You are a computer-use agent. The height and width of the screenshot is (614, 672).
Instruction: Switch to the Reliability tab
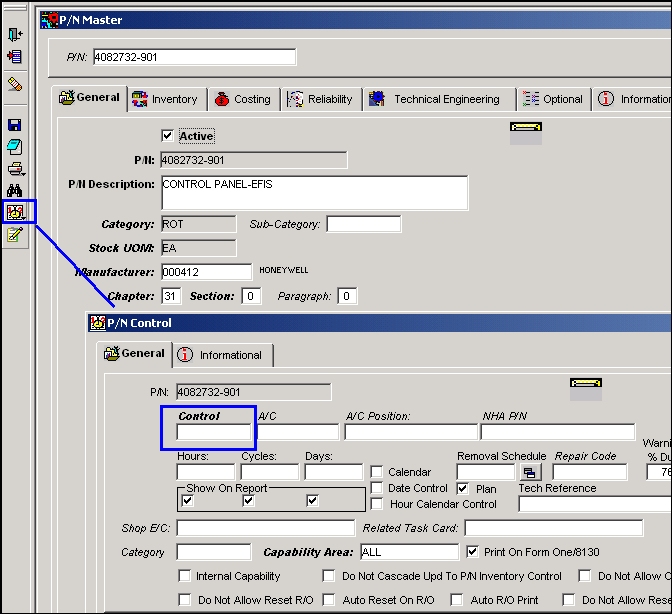point(321,99)
